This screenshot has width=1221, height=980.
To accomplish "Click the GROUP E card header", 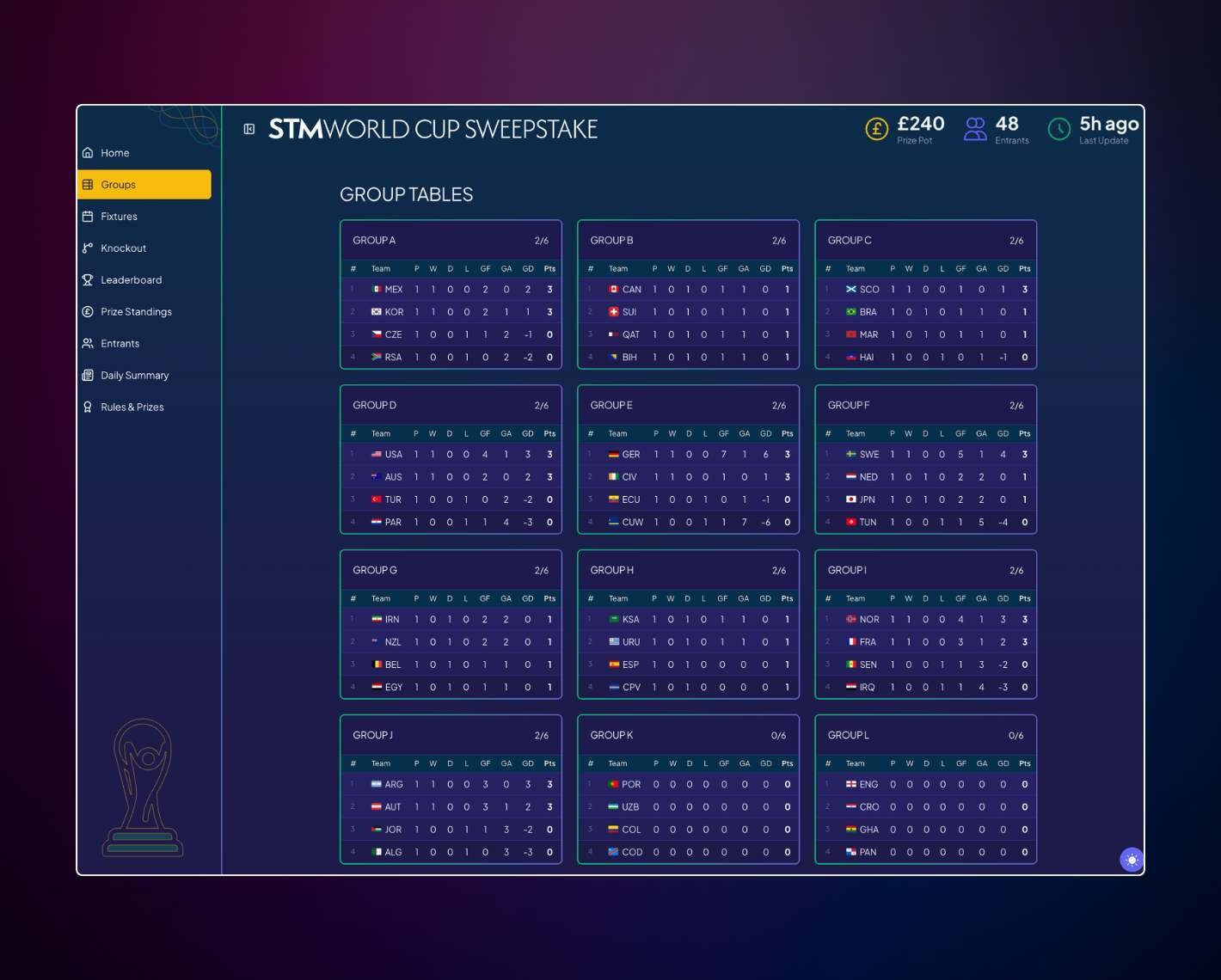I will point(688,406).
